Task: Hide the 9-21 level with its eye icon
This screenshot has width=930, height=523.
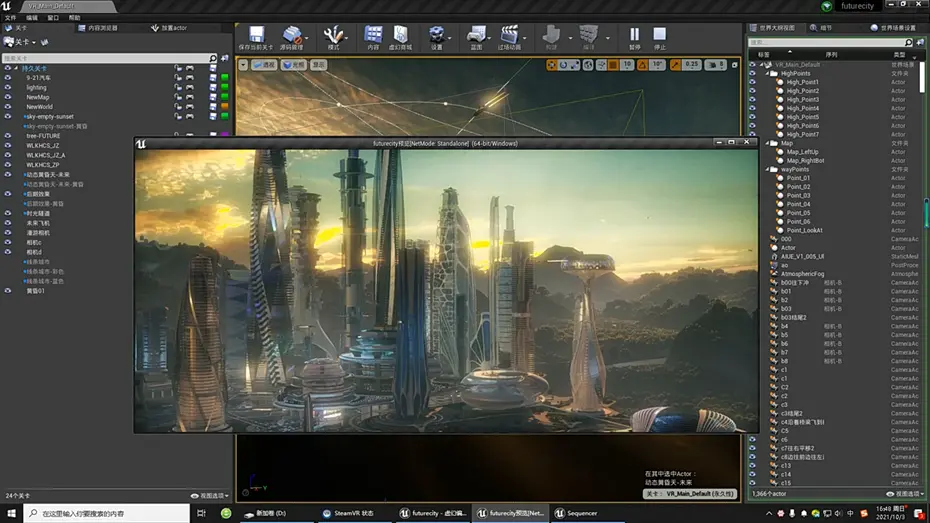Action: [x=8, y=78]
